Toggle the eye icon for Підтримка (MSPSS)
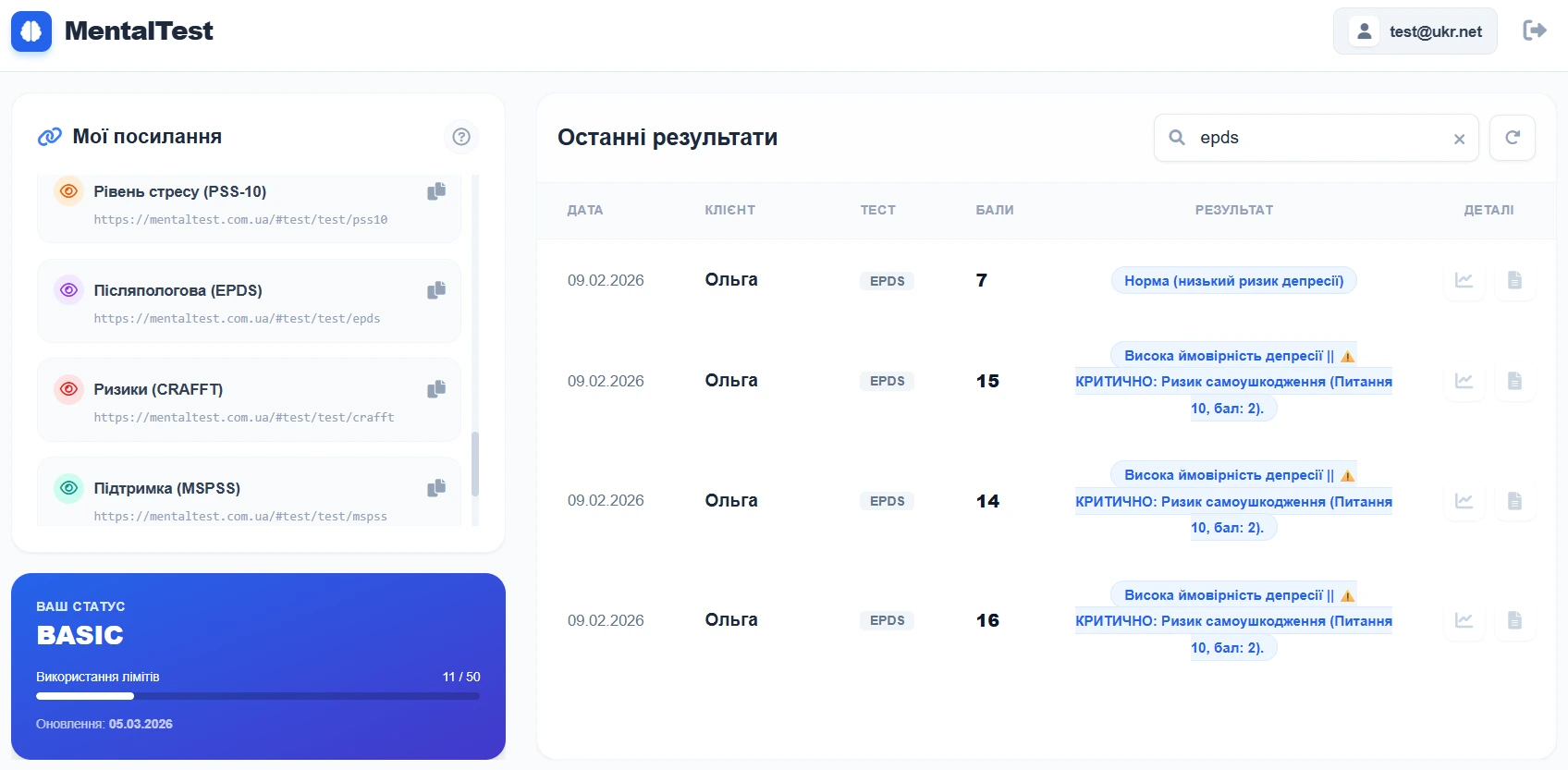 coord(68,488)
